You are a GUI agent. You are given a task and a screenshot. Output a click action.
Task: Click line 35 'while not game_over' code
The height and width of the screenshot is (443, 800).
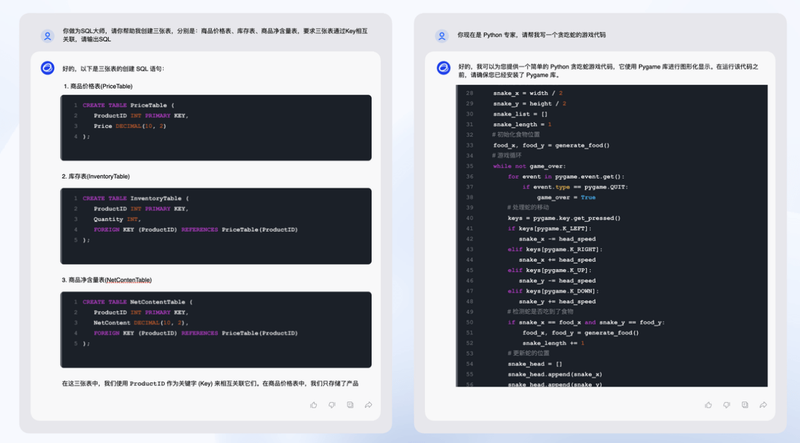[529, 166]
